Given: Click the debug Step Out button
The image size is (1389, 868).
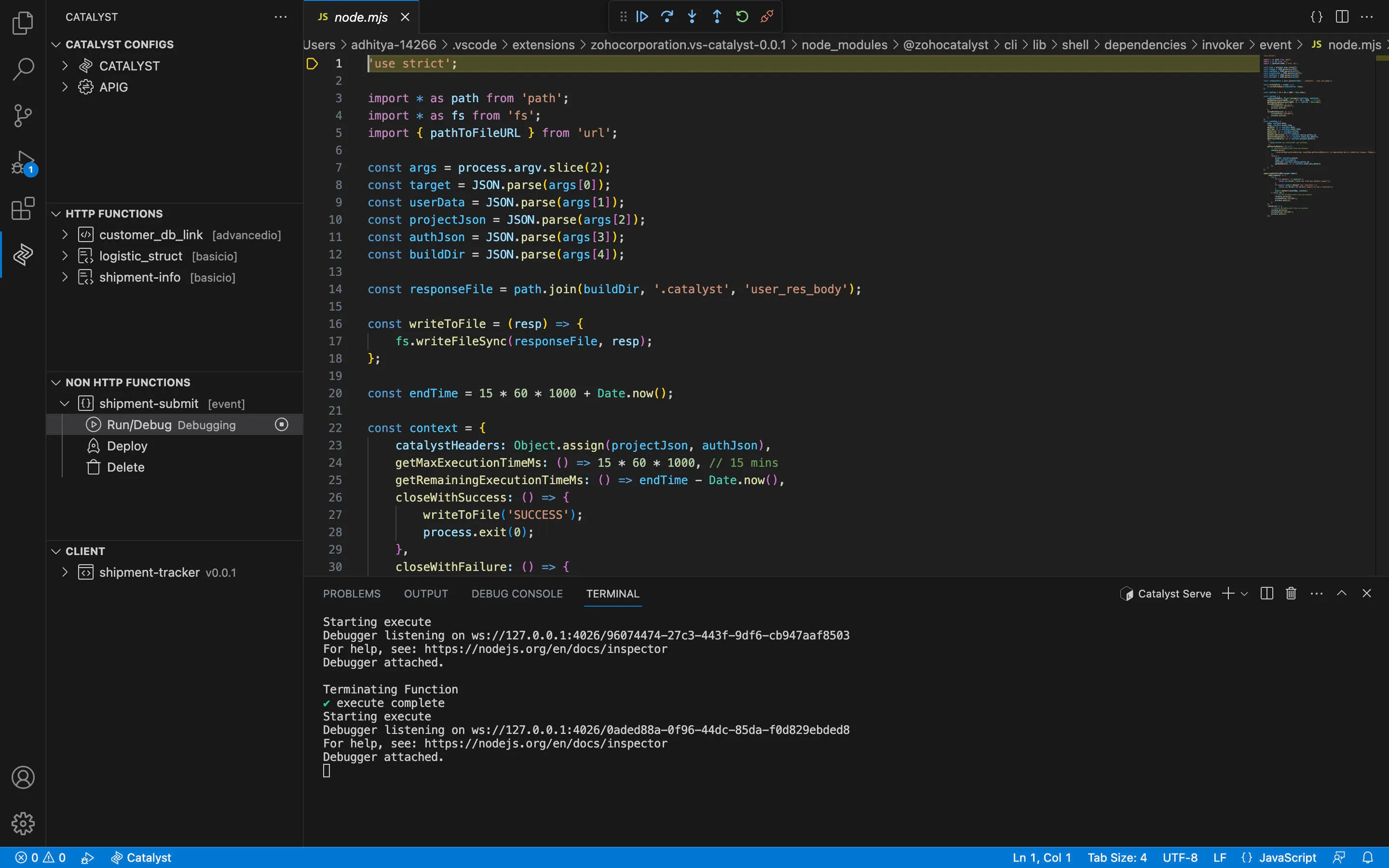Looking at the screenshot, I should click(717, 17).
